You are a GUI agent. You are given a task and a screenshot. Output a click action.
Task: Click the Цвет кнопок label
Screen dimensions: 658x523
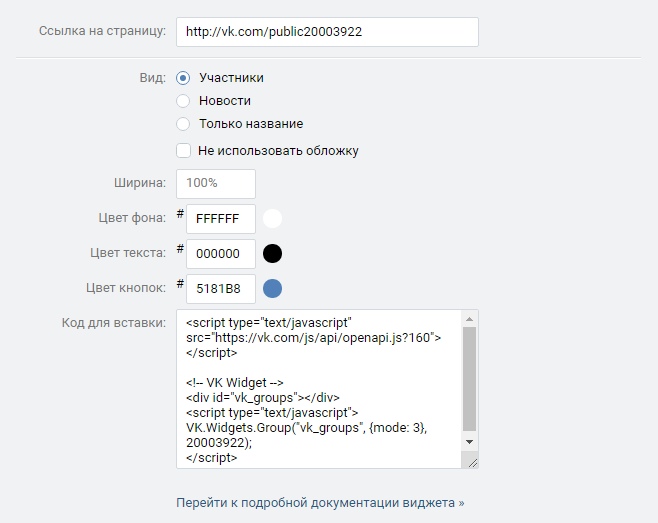(126, 288)
